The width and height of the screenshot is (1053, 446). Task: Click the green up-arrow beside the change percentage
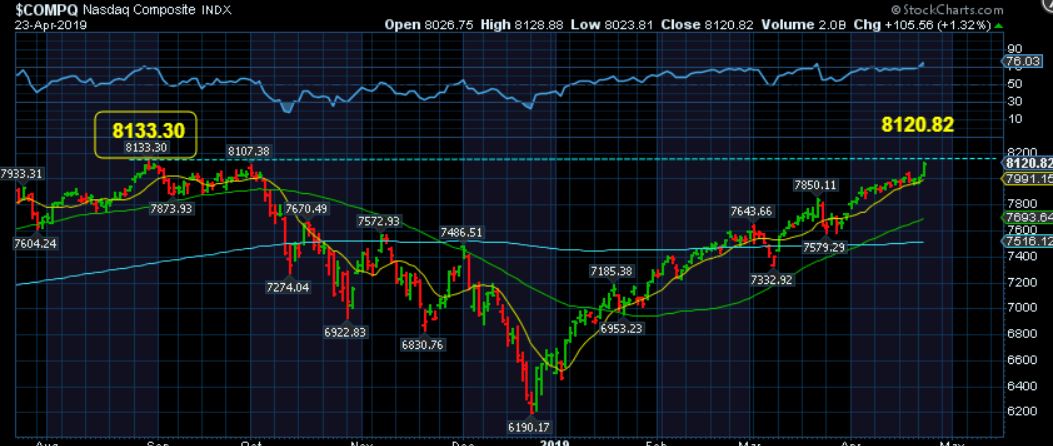(x=999, y=25)
